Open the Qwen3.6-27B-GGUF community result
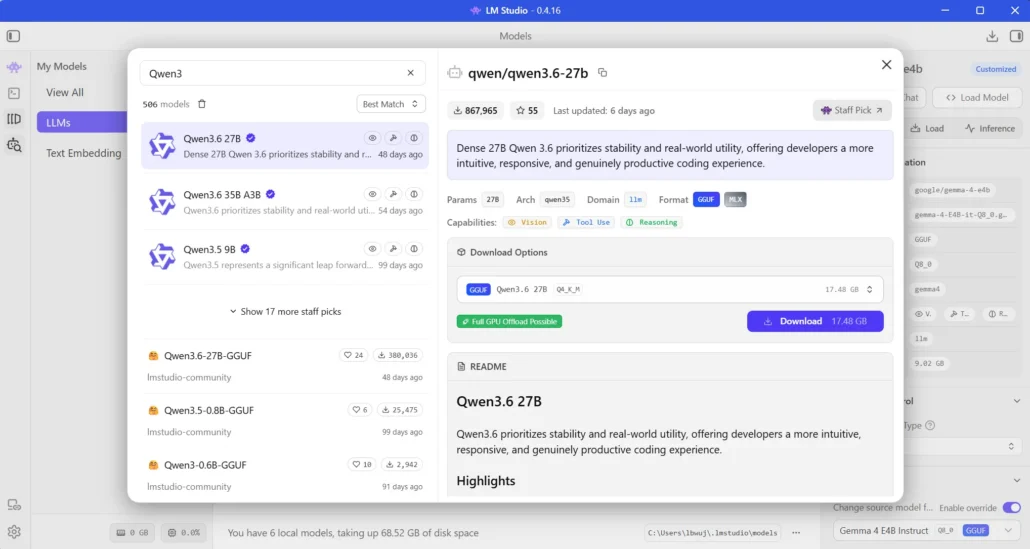 click(284, 366)
